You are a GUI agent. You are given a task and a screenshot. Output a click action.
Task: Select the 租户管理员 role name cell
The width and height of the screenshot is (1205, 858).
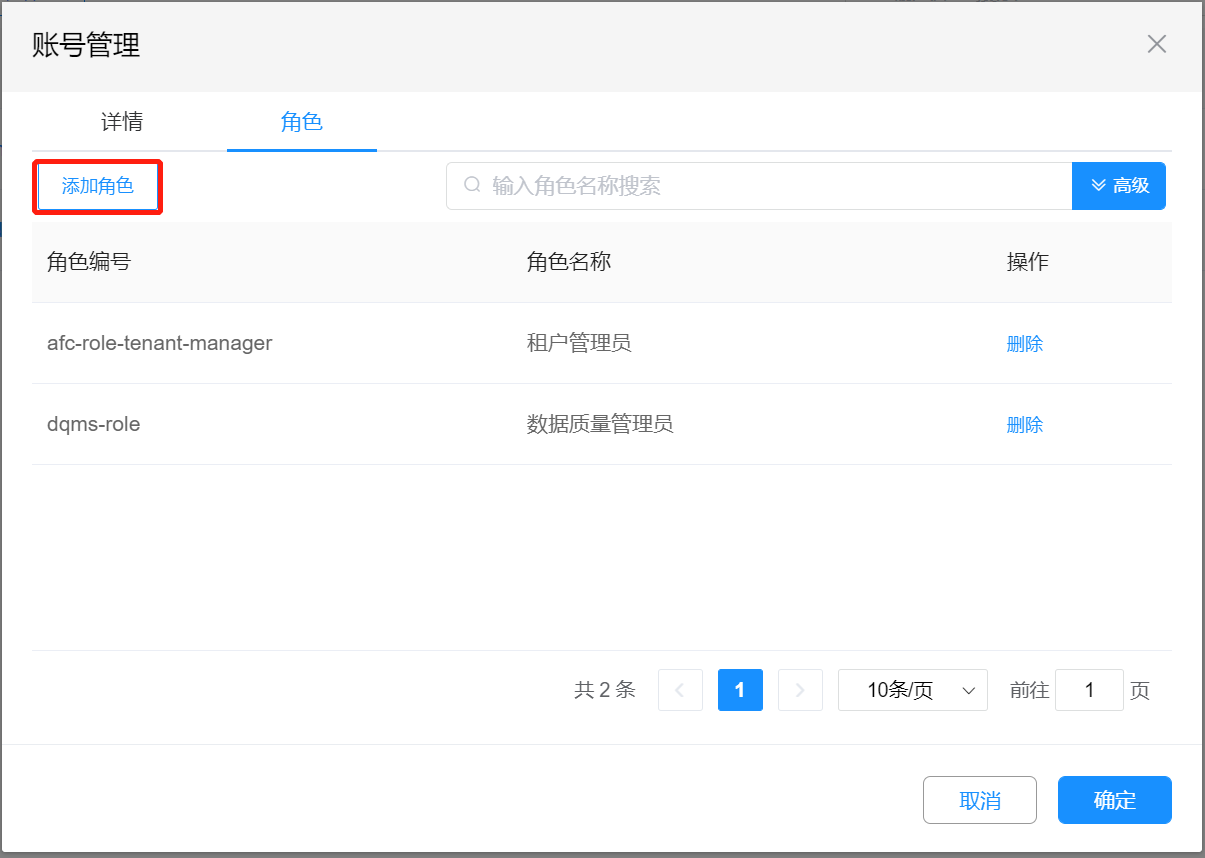tap(579, 344)
